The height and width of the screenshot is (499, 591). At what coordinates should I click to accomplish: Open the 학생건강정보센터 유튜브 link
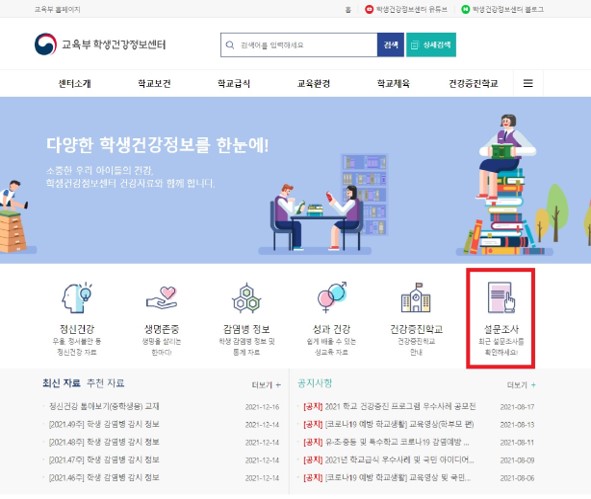coord(406,9)
